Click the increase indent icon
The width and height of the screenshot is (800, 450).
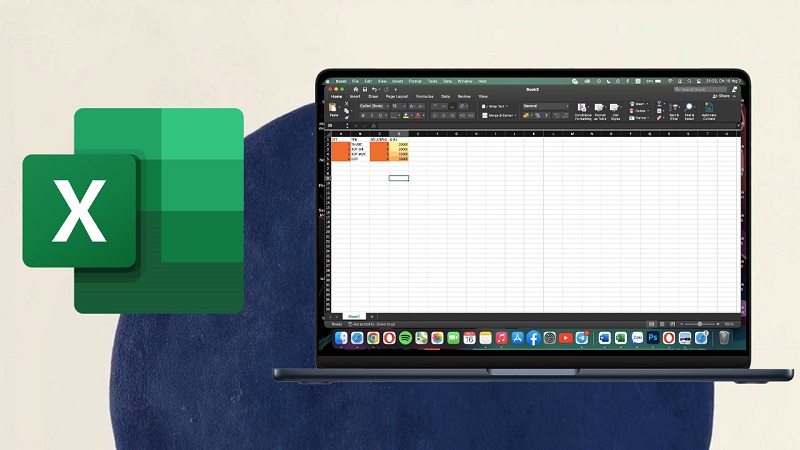pos(471,115)
